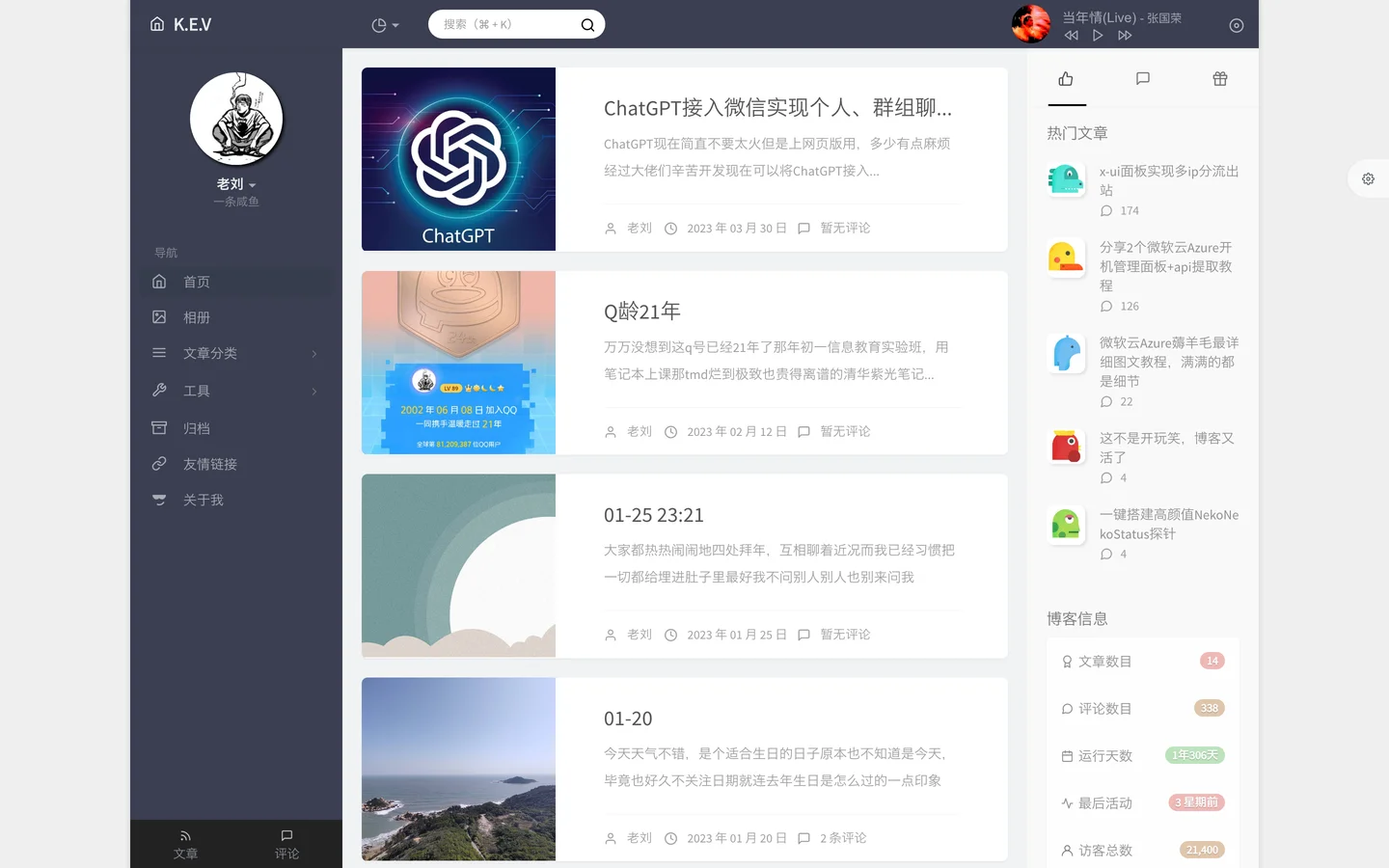Open the 01-25 23:21 article

pyautogui.click(x=654, y=515)
